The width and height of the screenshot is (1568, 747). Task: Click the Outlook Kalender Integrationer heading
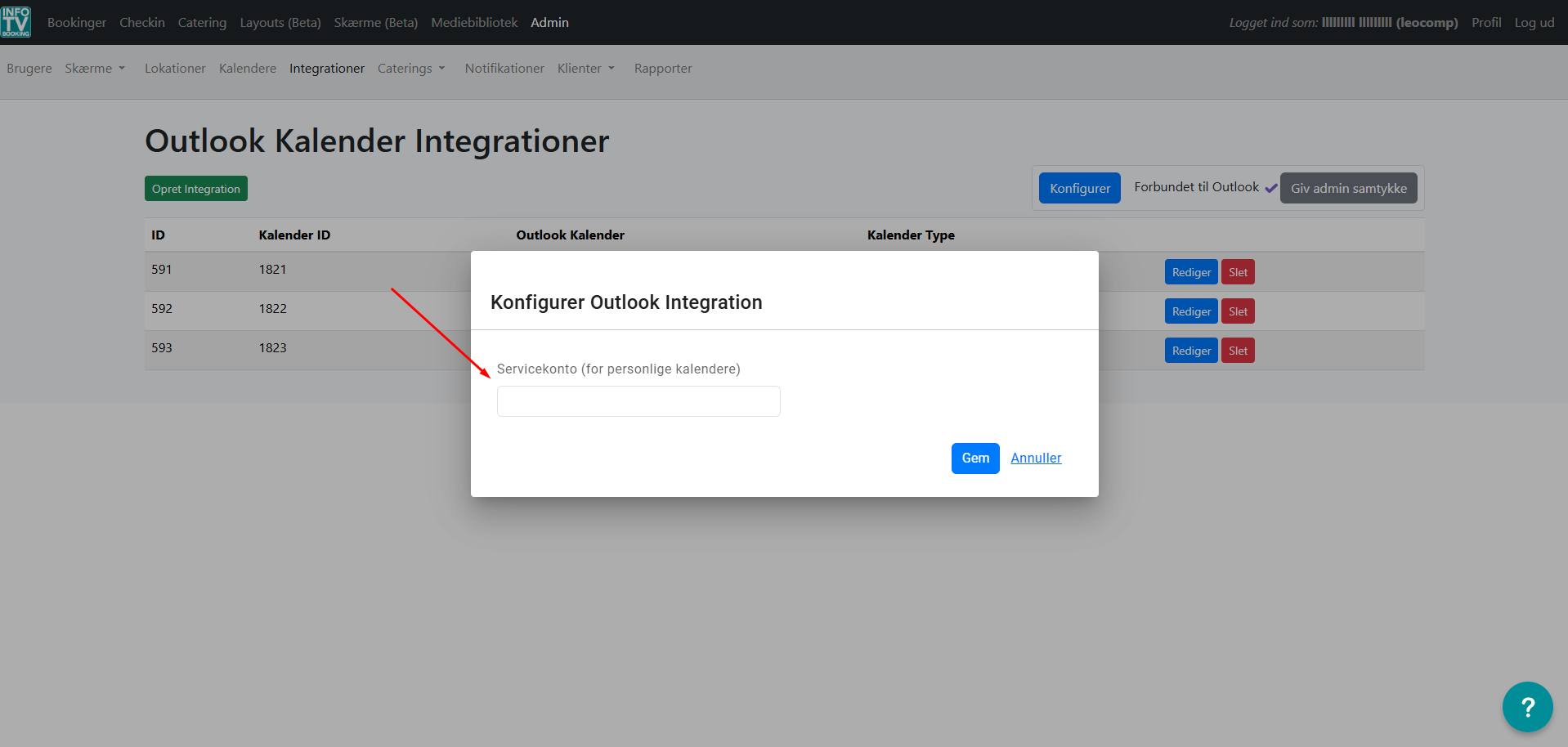point(377,141)
